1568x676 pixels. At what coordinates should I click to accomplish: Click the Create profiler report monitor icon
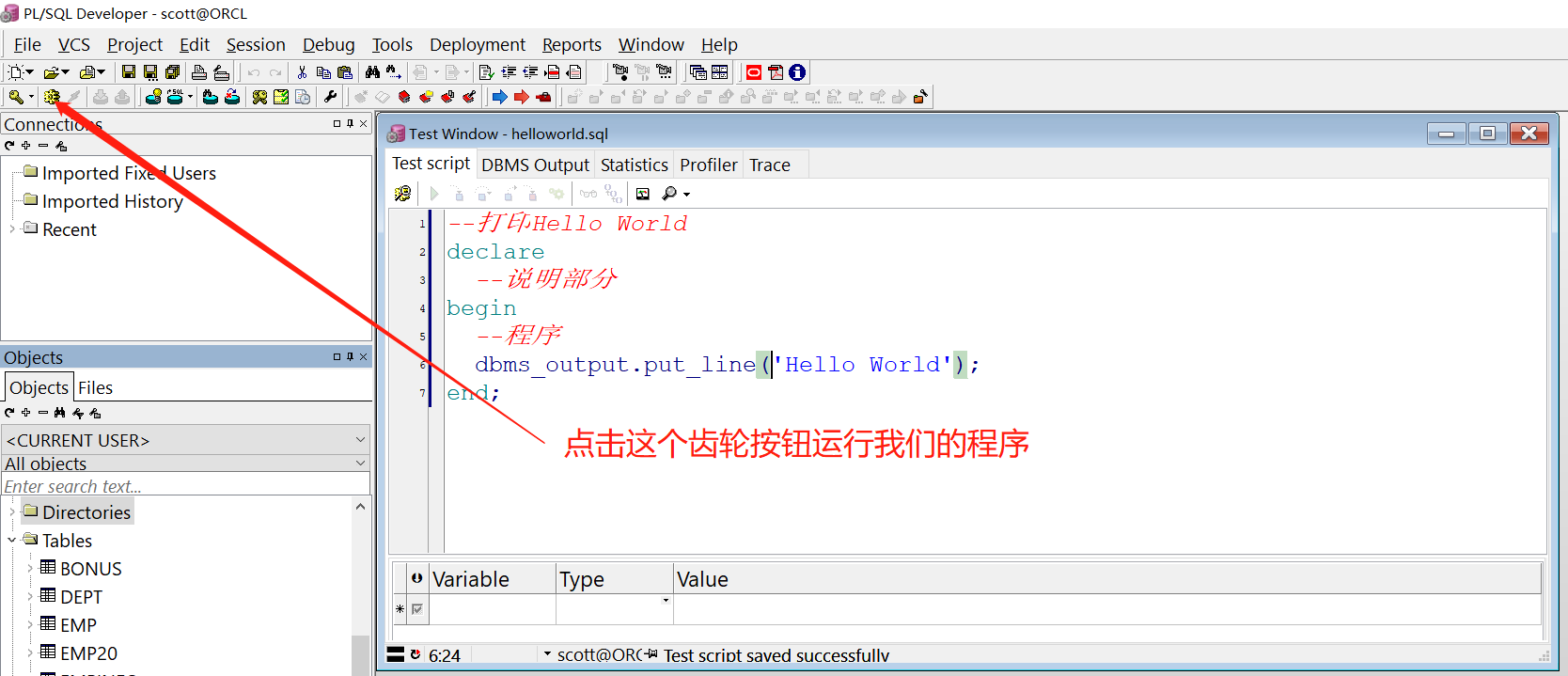click(643, 194)
